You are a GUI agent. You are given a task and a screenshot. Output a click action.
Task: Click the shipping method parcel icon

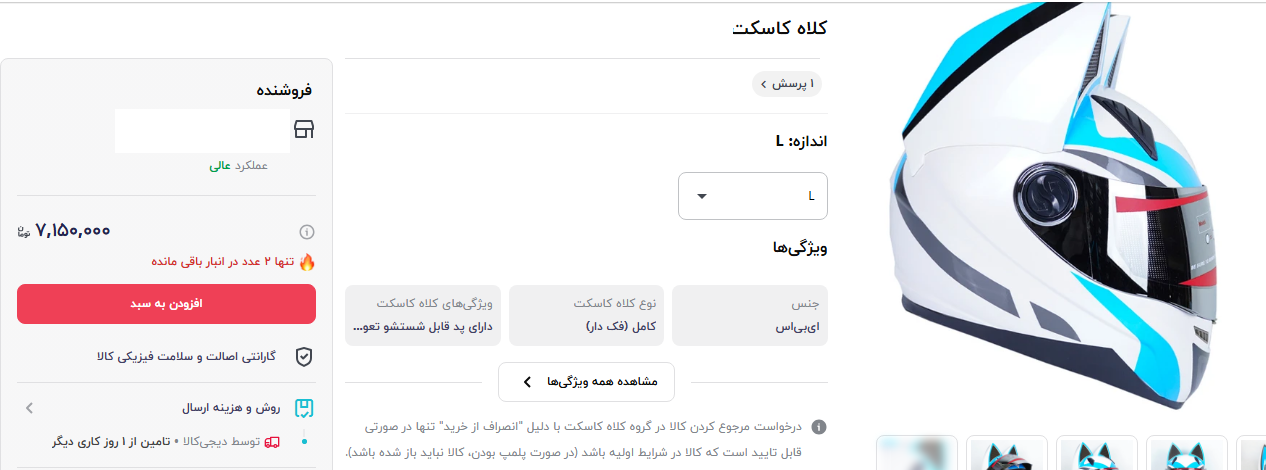click(x=304, y=408)
